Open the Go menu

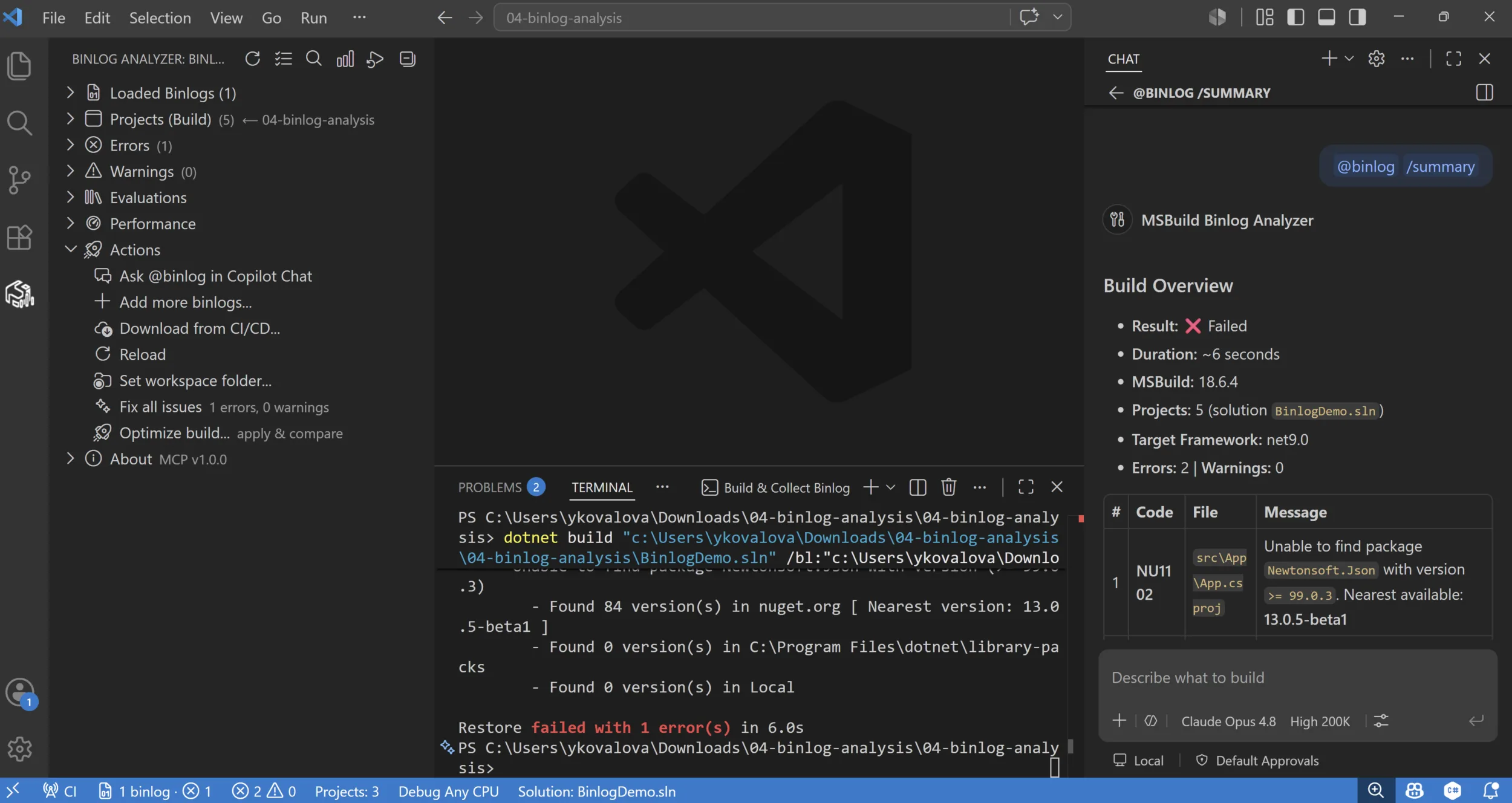click(x=271, y=18)
